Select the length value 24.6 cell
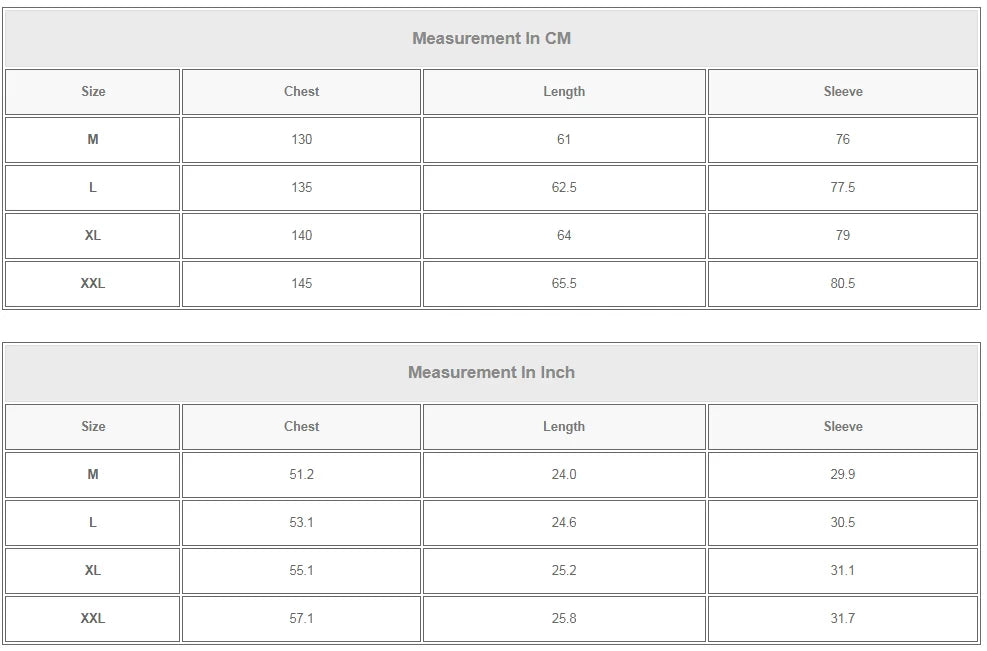 (564, 522)
